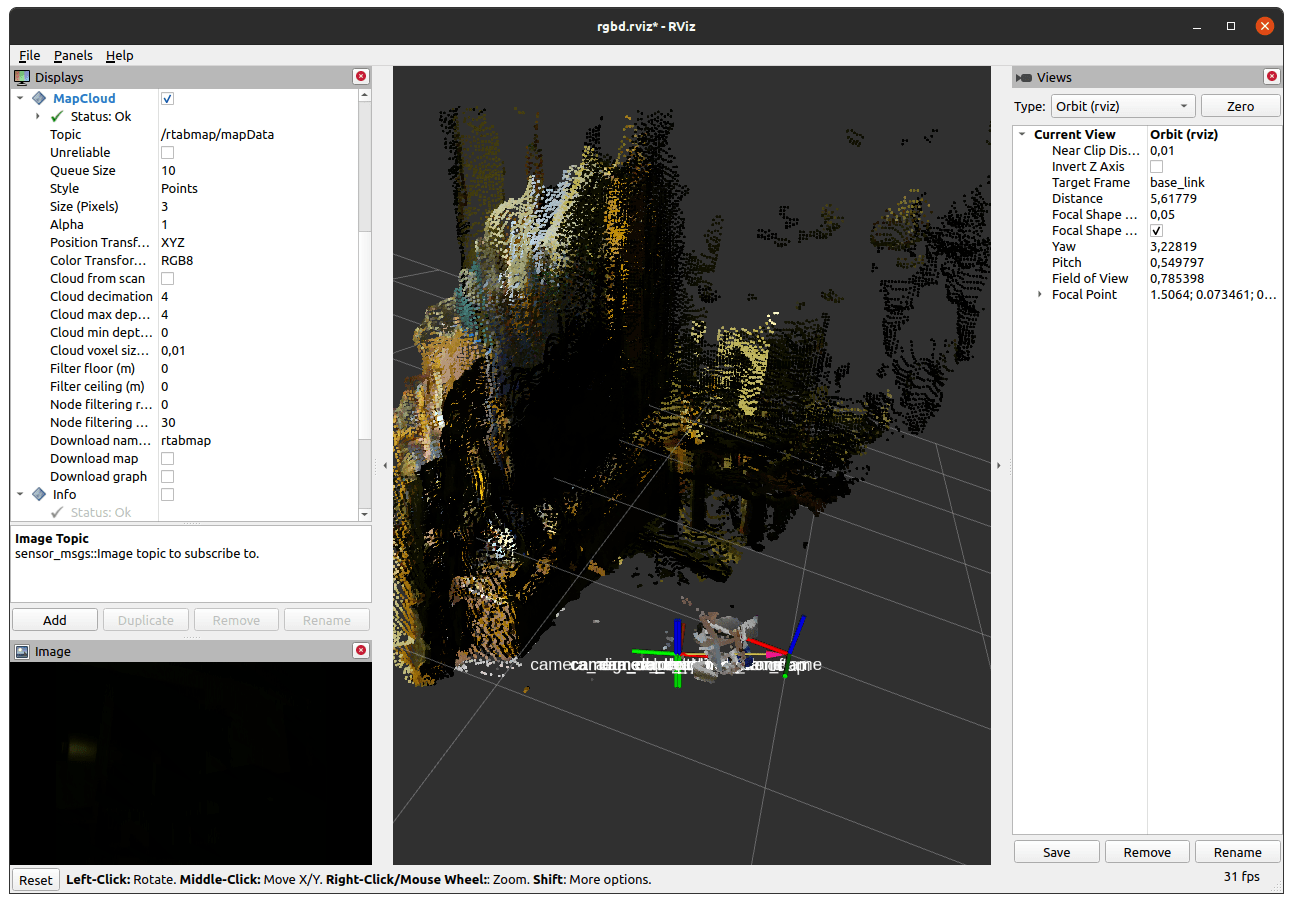Expand the Focal Point property

(x=1040, y=294)
